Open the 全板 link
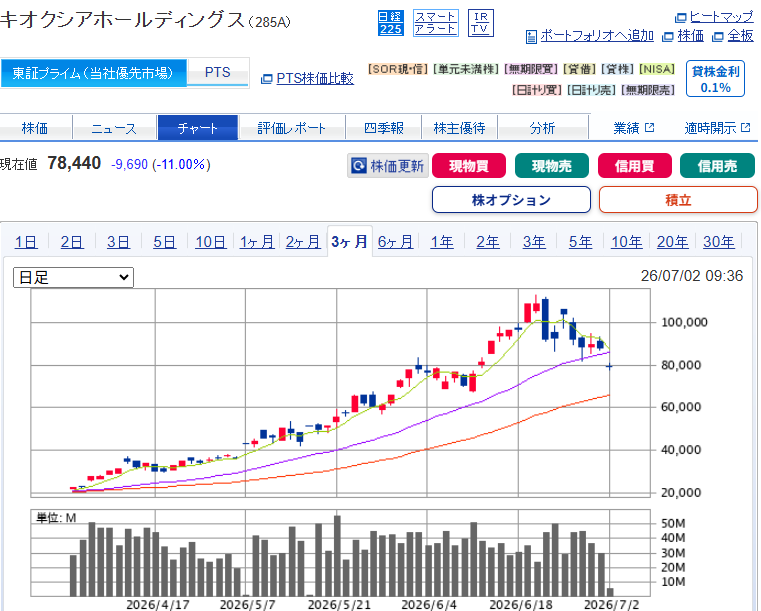Image resolution: width=761 pixels, height=611 pixels. tap(740, 36)
